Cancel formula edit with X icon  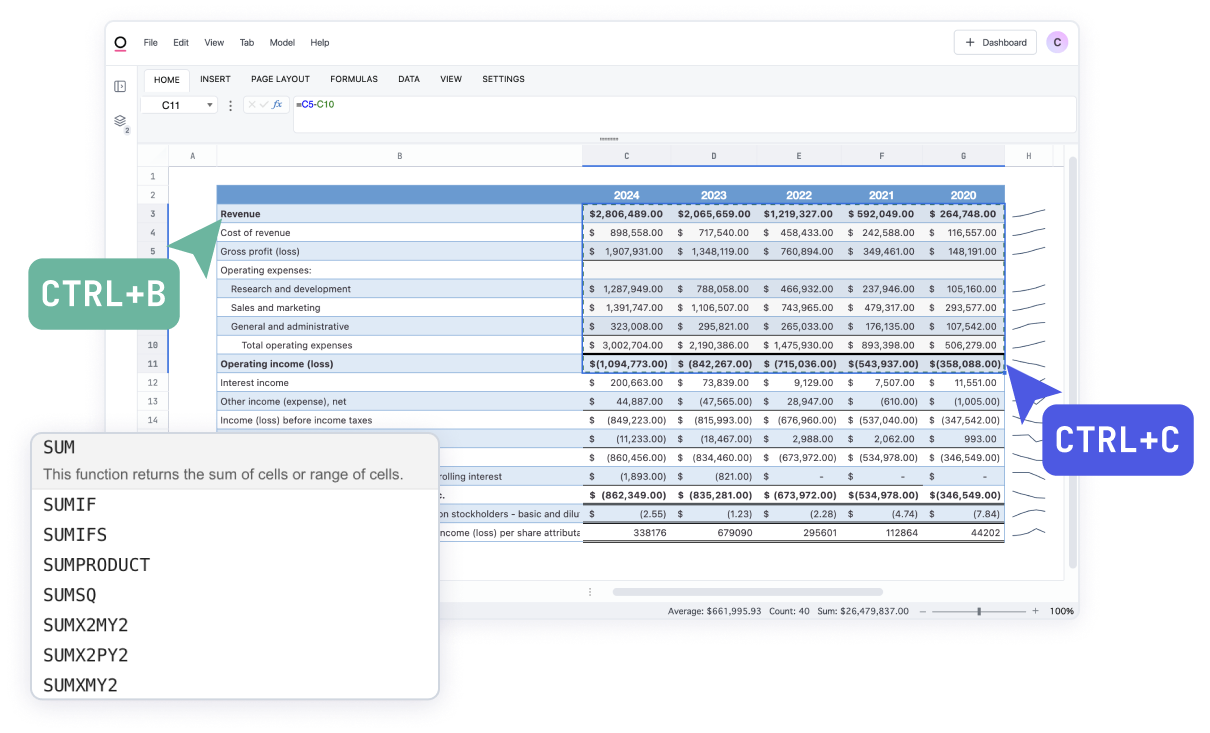(x=252, y=105)
